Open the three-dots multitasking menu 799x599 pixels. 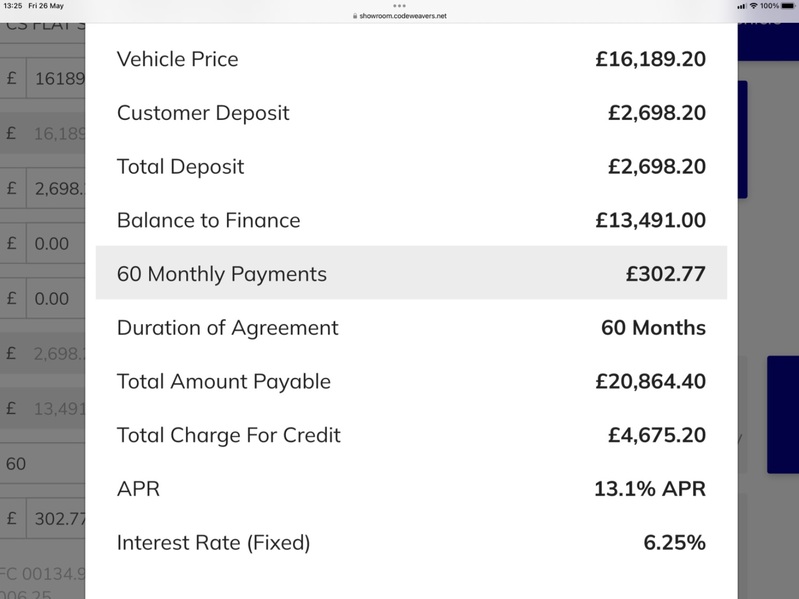coord(400,6)
